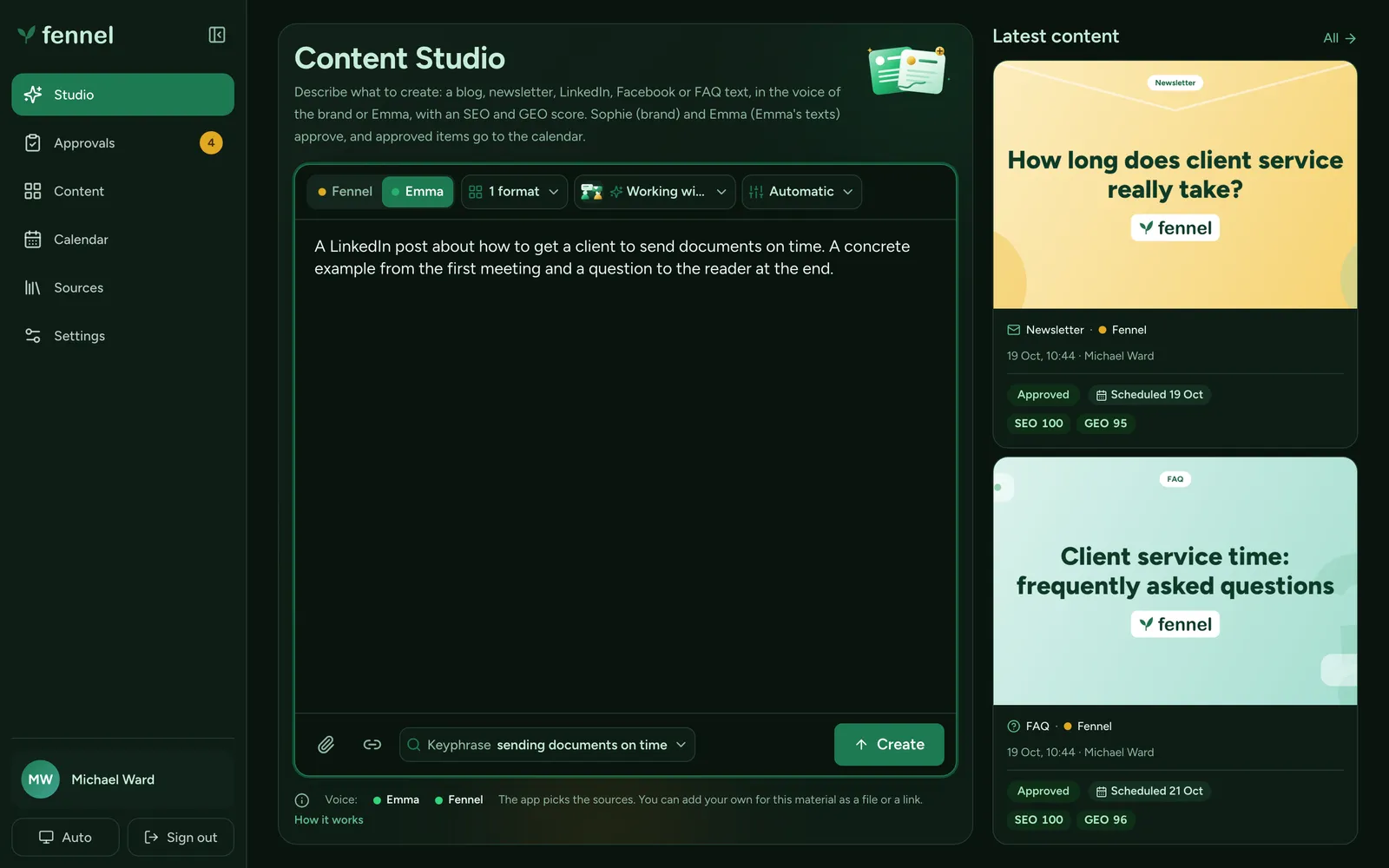Click the Sign out button
This screenshot has height=868, width=1389.
click(181, 838)
